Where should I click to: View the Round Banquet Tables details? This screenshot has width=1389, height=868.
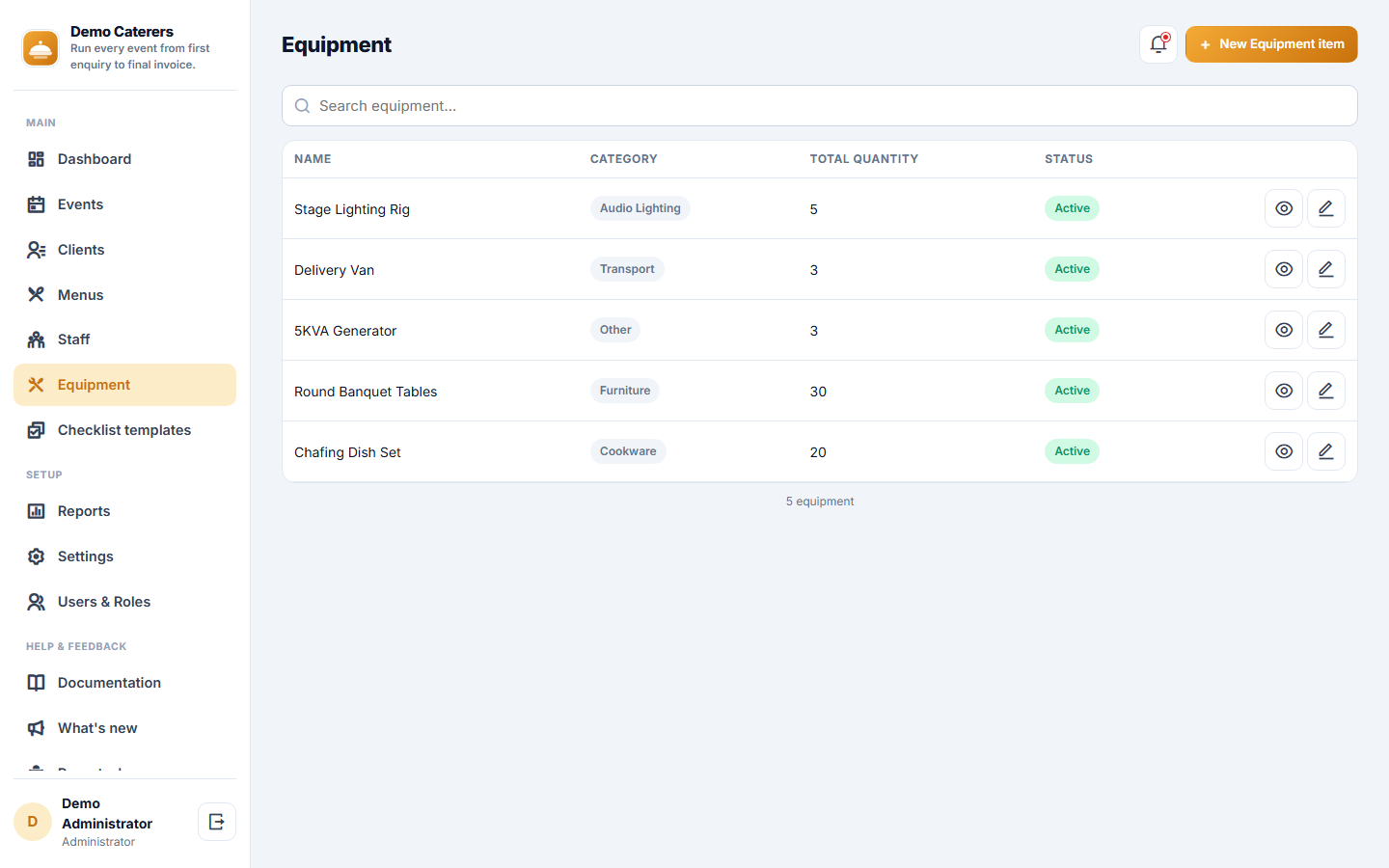pos(1284,391)
